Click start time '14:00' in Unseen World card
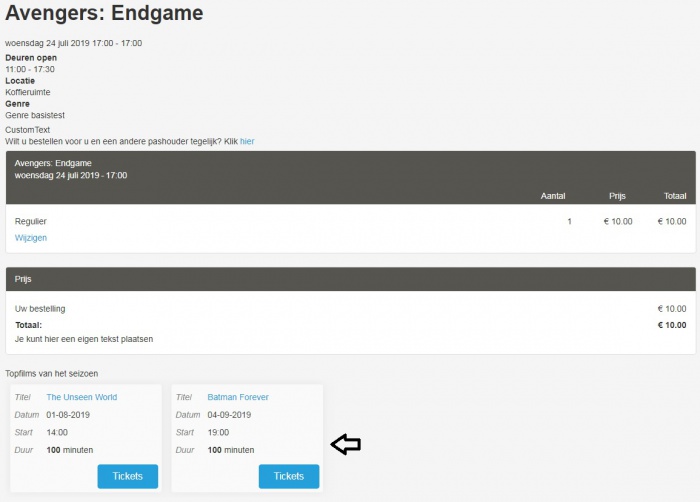Viewport: 700px width, 502px height. pos(57,432)
